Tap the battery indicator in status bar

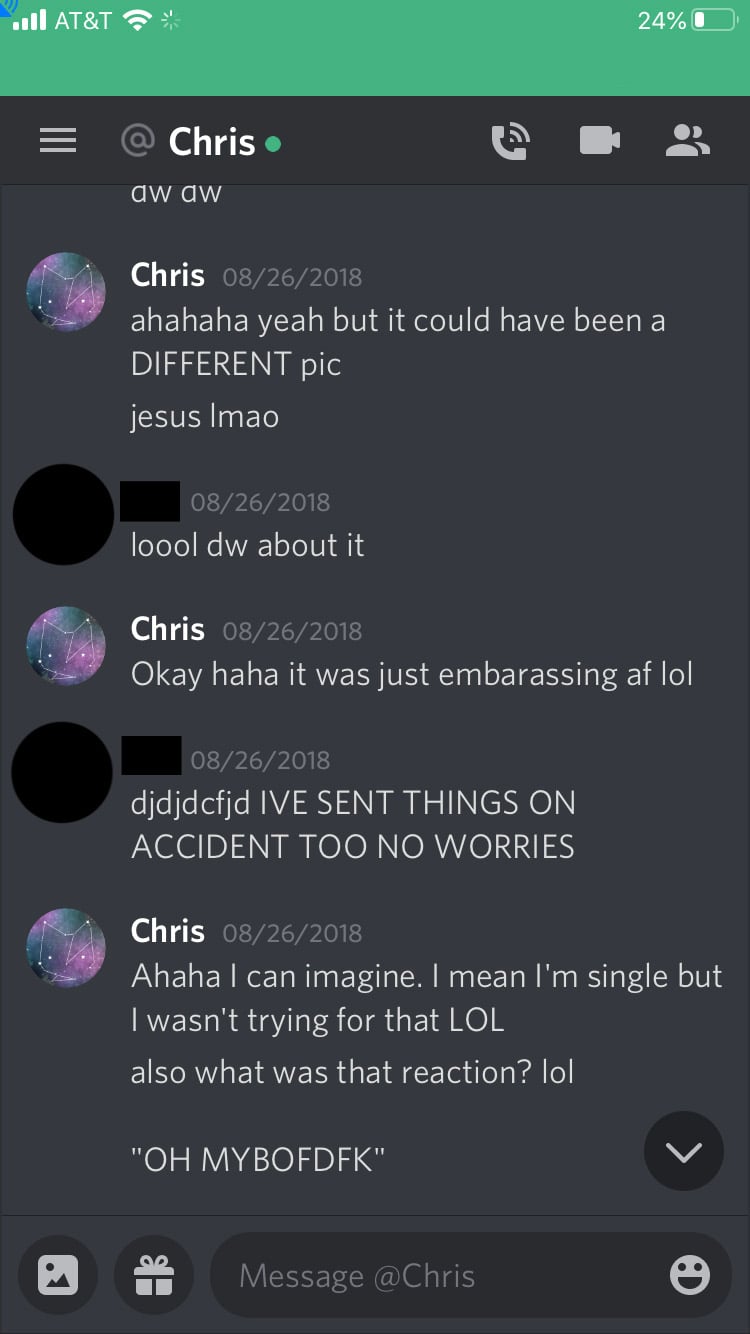tap(714, 20)
